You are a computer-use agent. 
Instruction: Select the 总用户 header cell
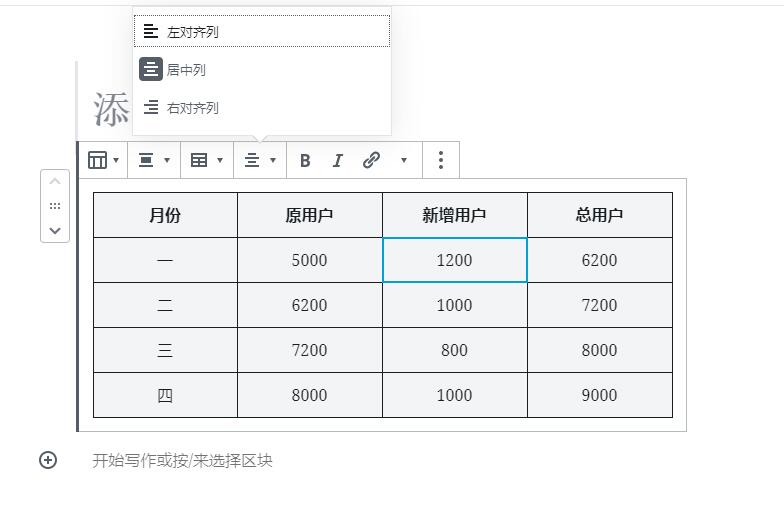[600, 215]
